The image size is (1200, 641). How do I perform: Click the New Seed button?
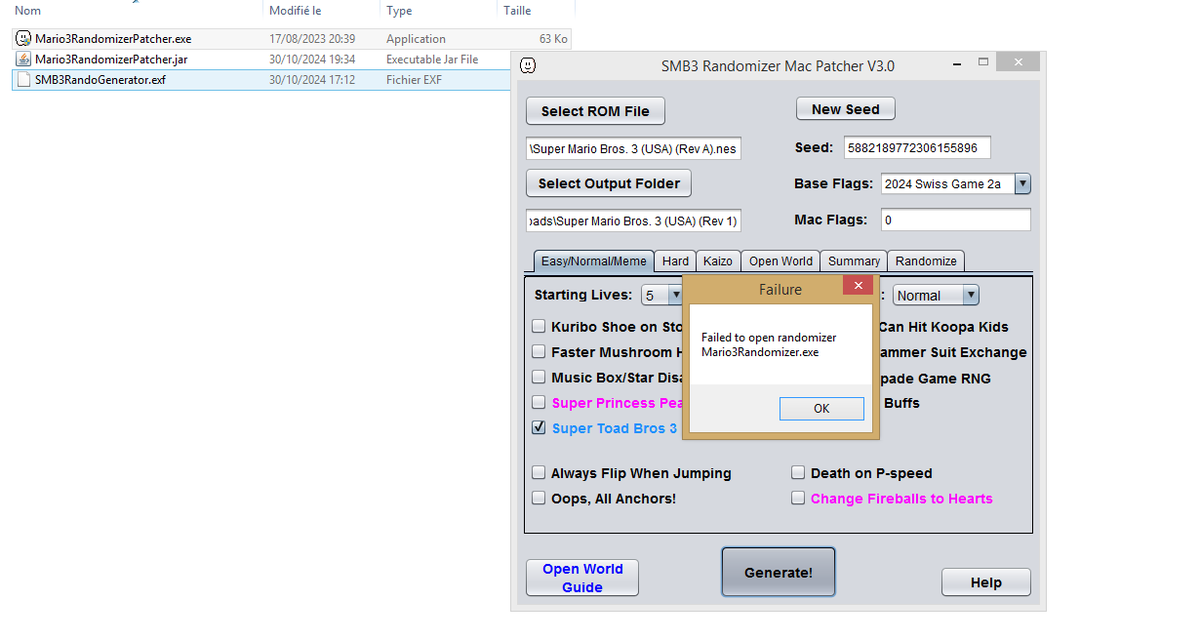pos(846,109)
